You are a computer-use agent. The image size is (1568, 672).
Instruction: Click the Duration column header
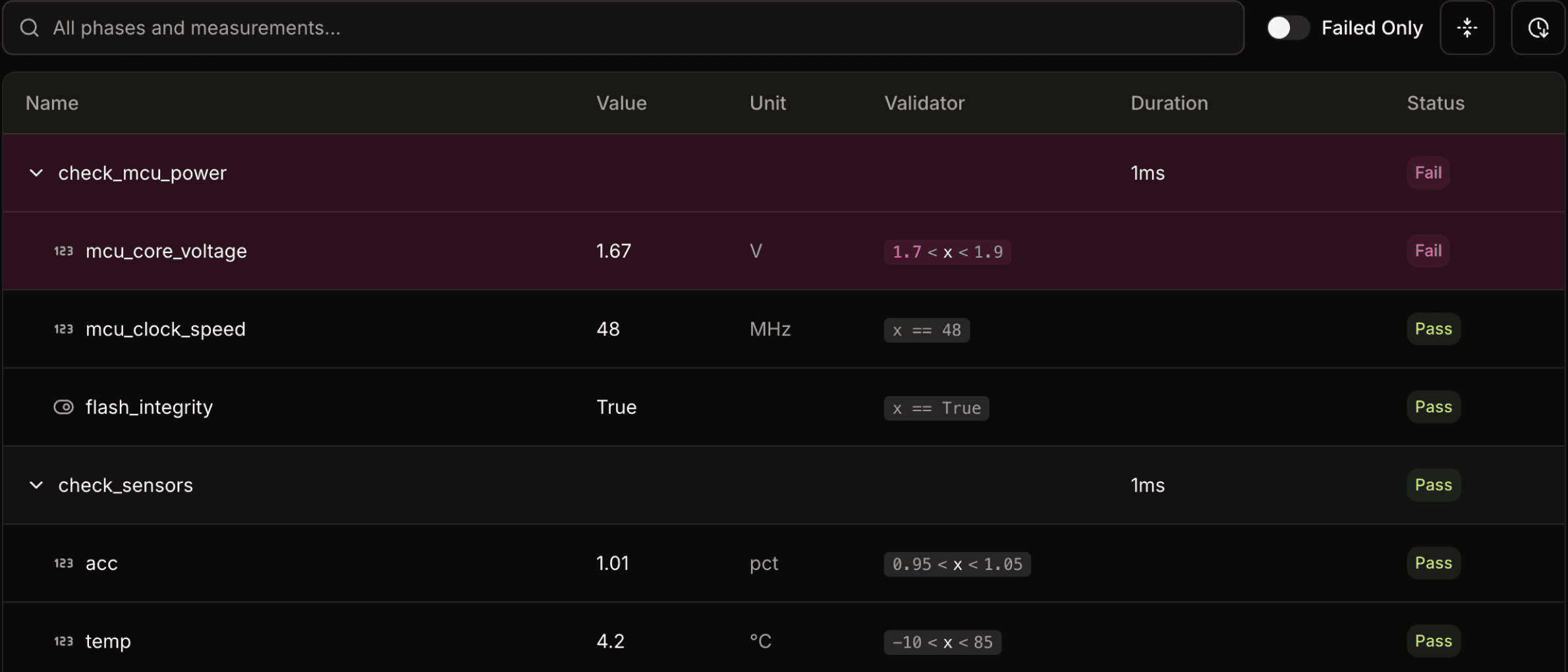tap(1169, 103)
